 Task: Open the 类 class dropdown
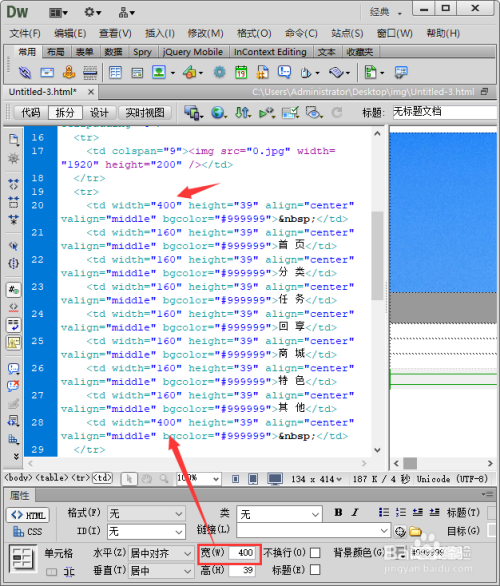(279, 515)
